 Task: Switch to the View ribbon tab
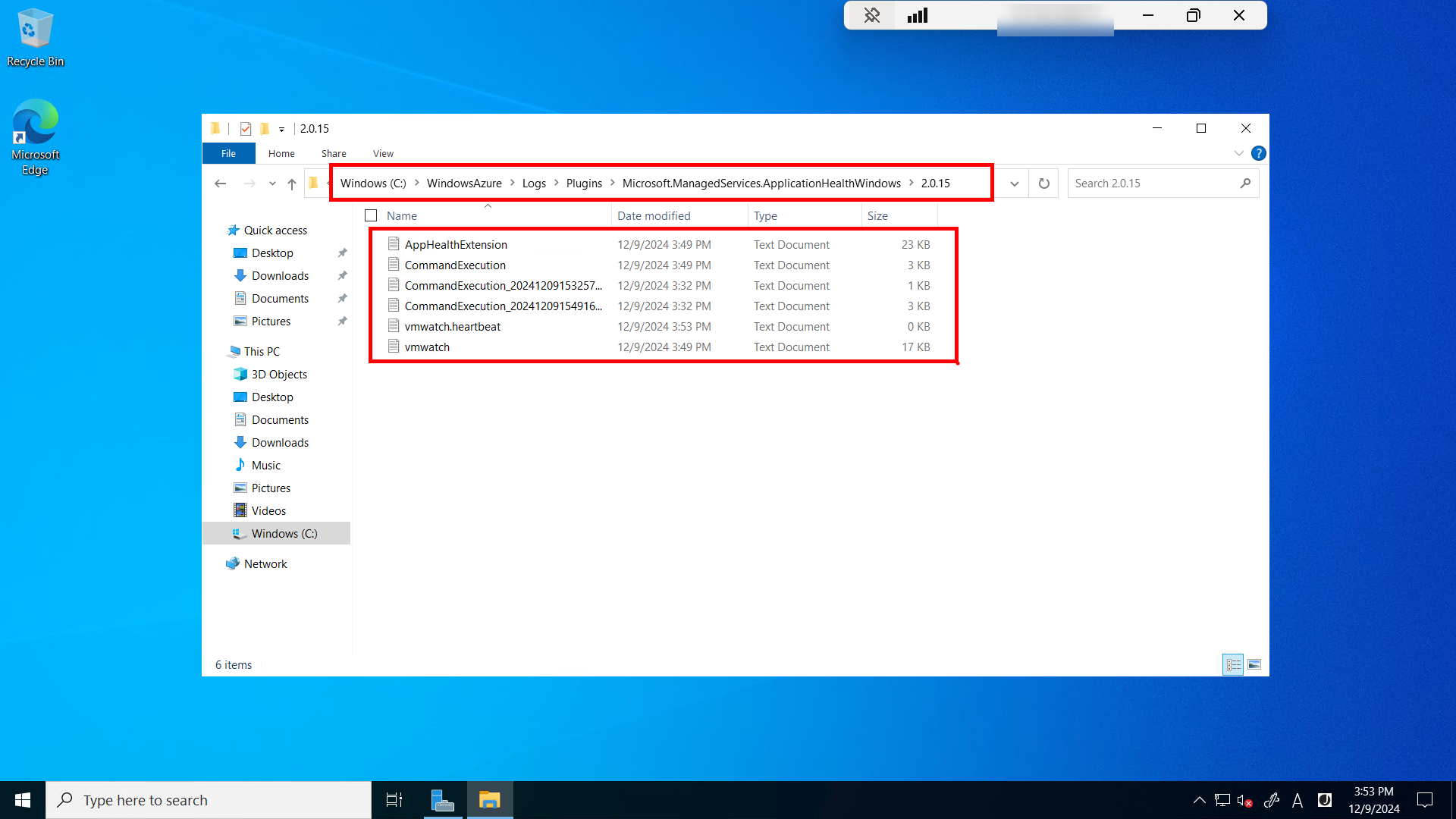383,153
